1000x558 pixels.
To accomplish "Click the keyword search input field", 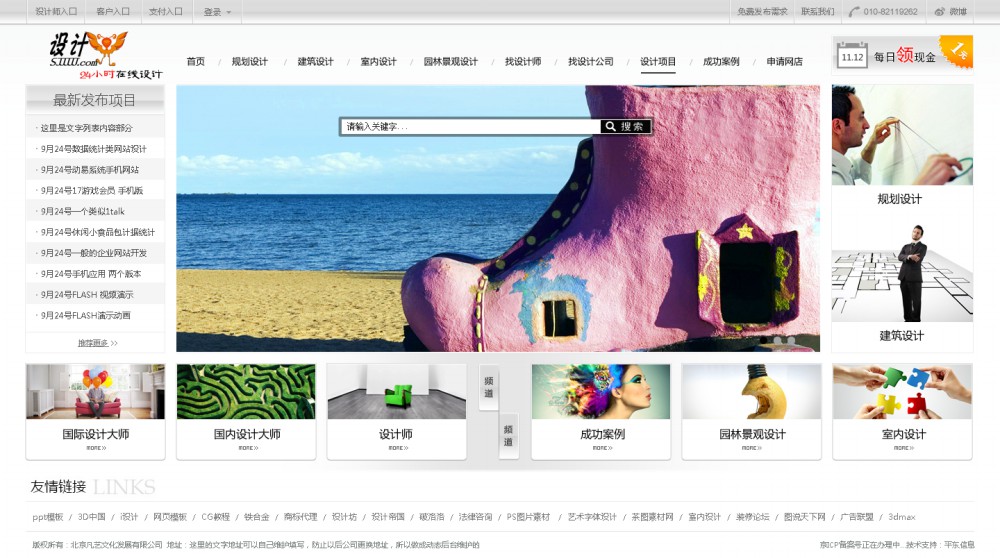I will [470, 126].
